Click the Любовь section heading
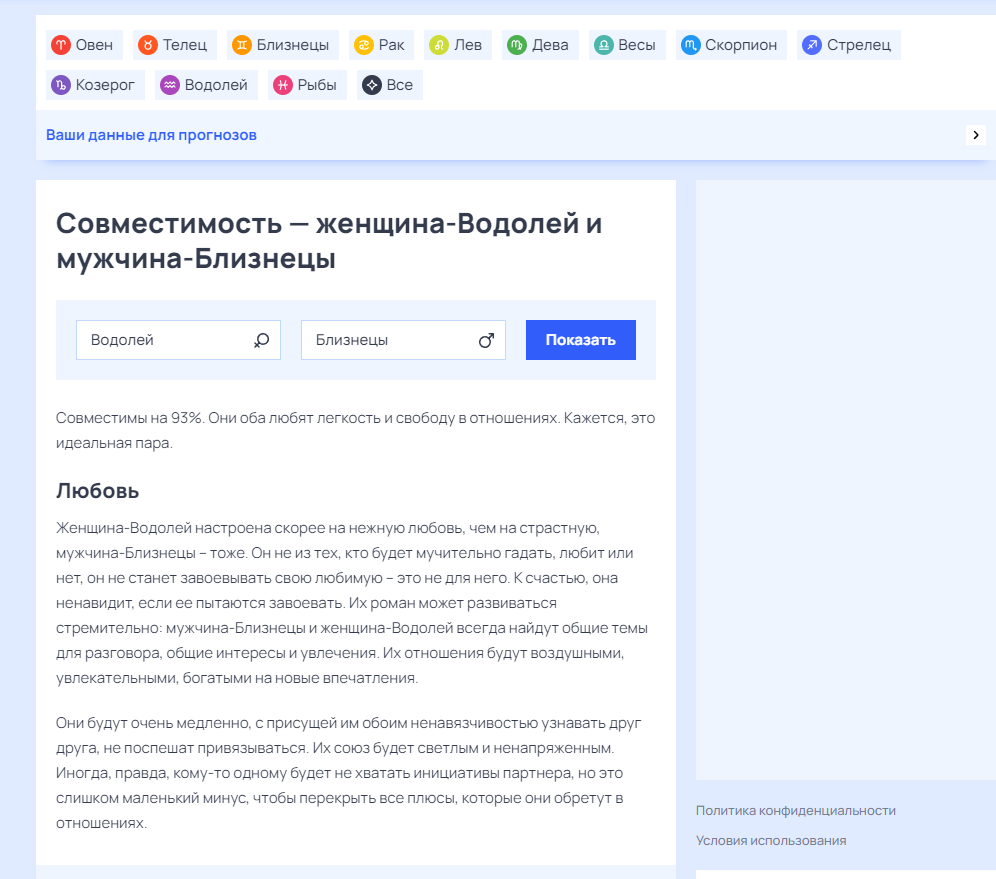The height and width of the screenshot is (879, 996). [x=97, y=491]
